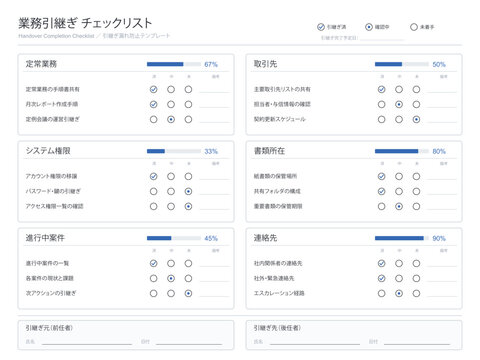The height and width of the screenshot is (360, 480).
Task: Click the 社内関係者の連絡先 item label
Action: coord(278,263)
